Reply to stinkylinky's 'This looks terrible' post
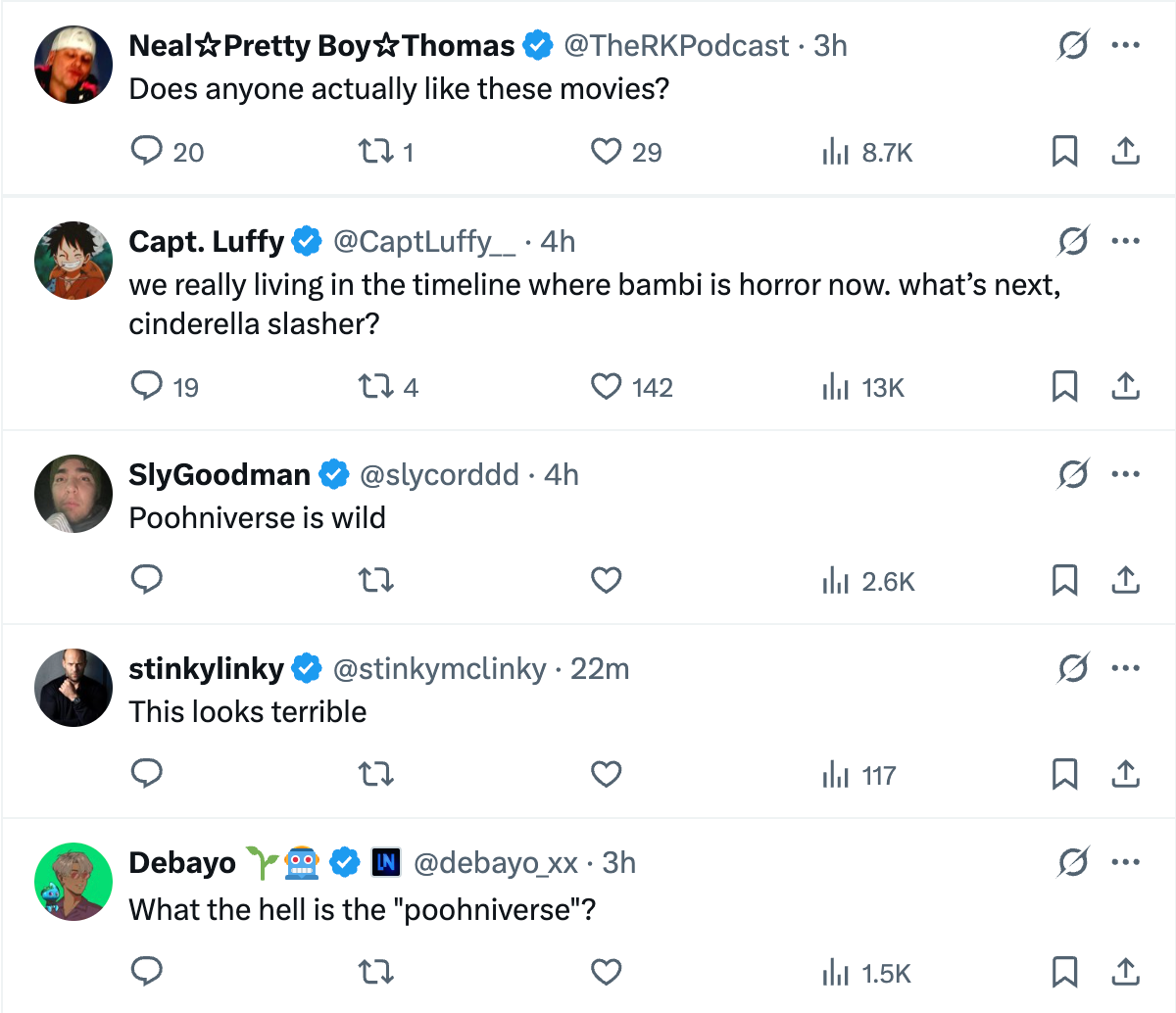This screenshot has height=1013, width=1176. pos(147,774)
